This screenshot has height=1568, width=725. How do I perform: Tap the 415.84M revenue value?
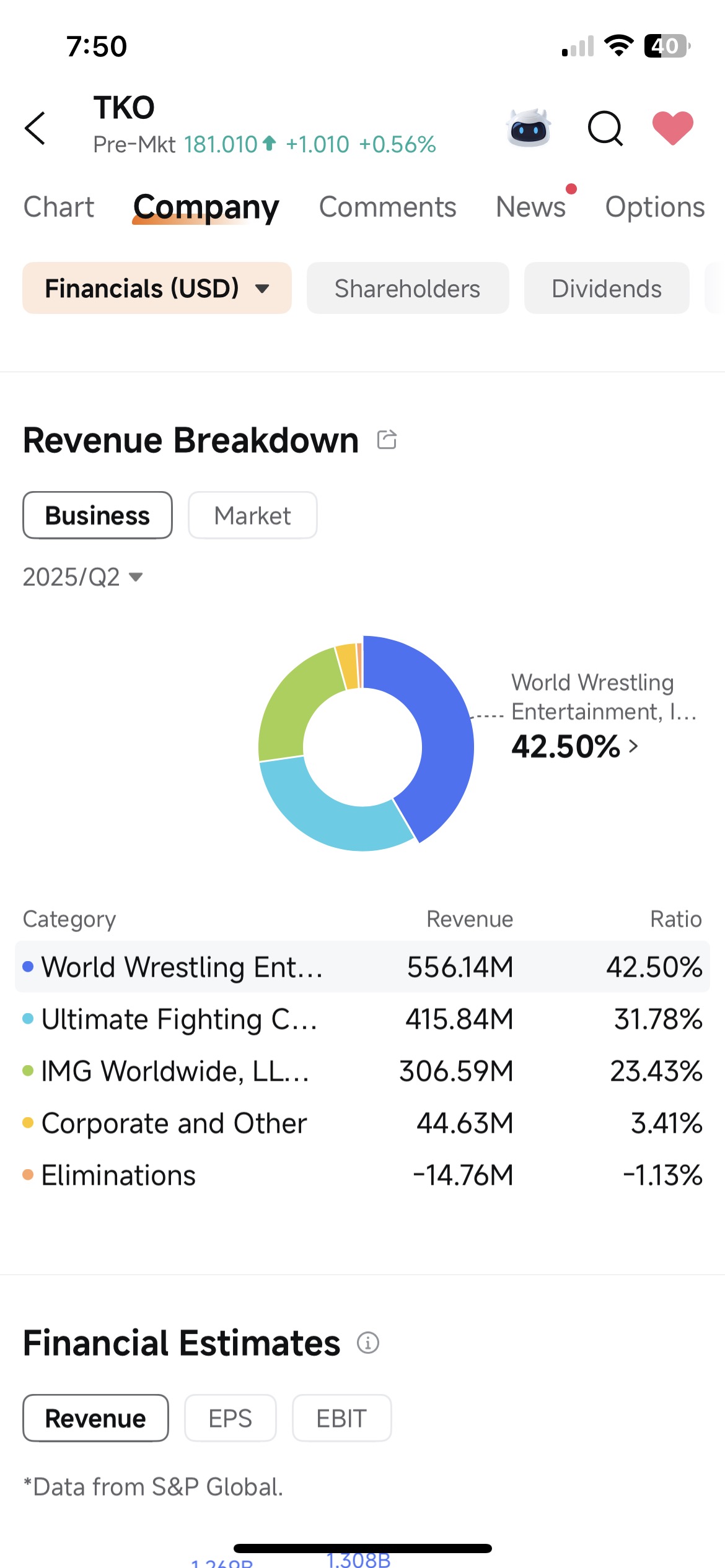[459, 1019]
